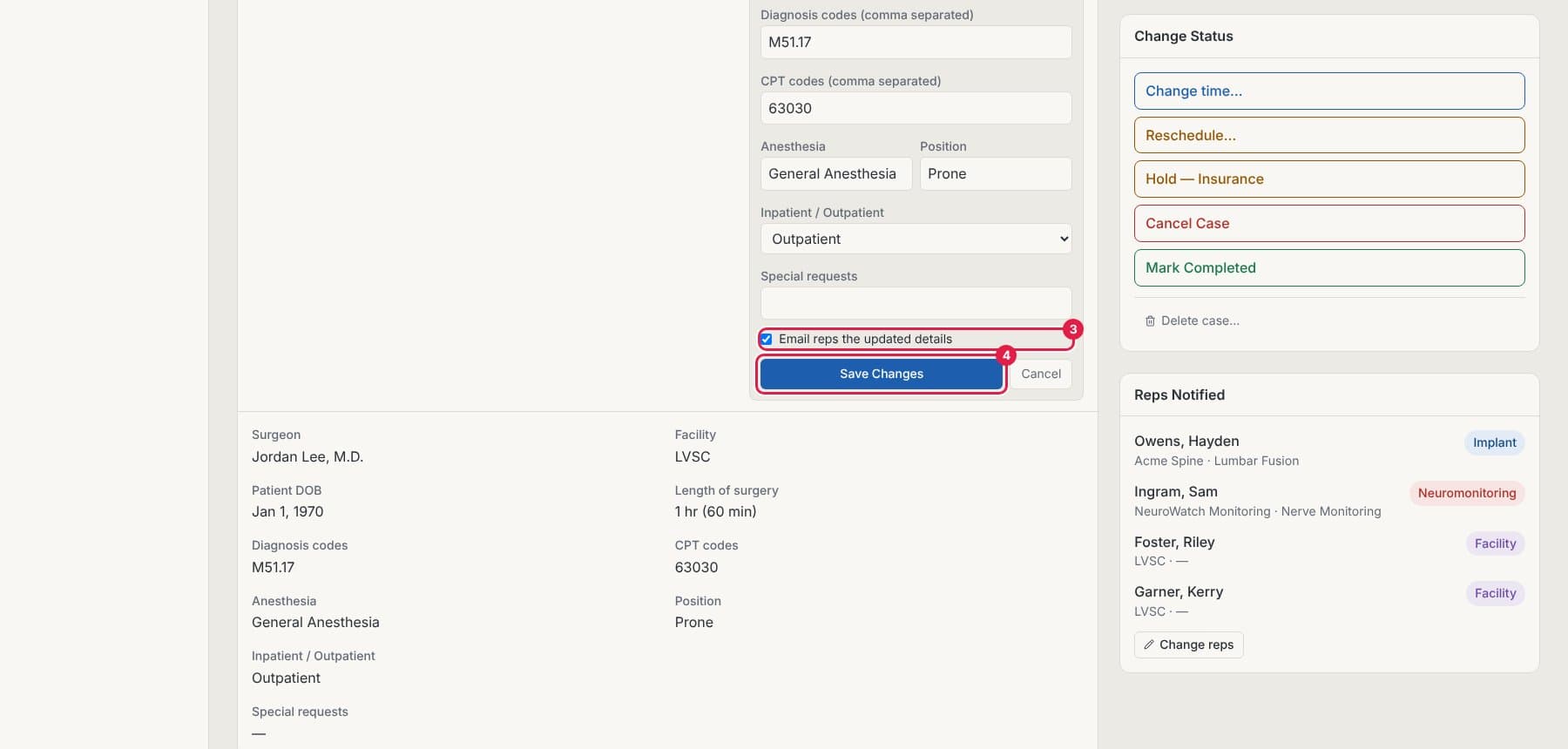Image resolution: width=1568 pixels, height=749 pixels.
Task: Set status to Hold — Insurance
Action: click(x=1329, y=179)
